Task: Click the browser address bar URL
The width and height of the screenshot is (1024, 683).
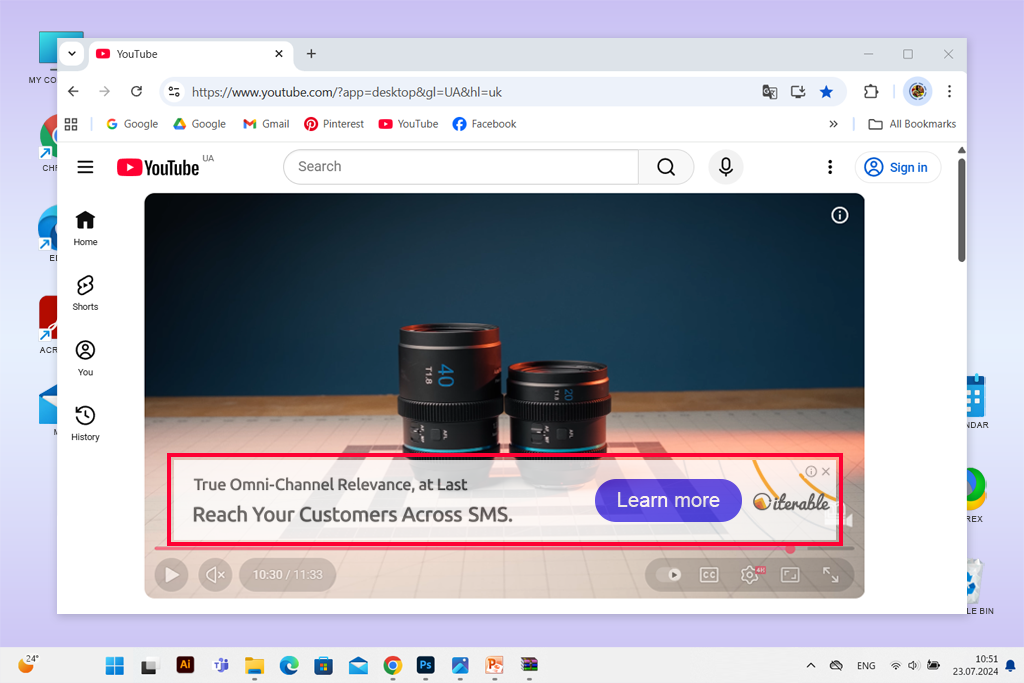Action: pyautogui.click(x=347, y=92)
